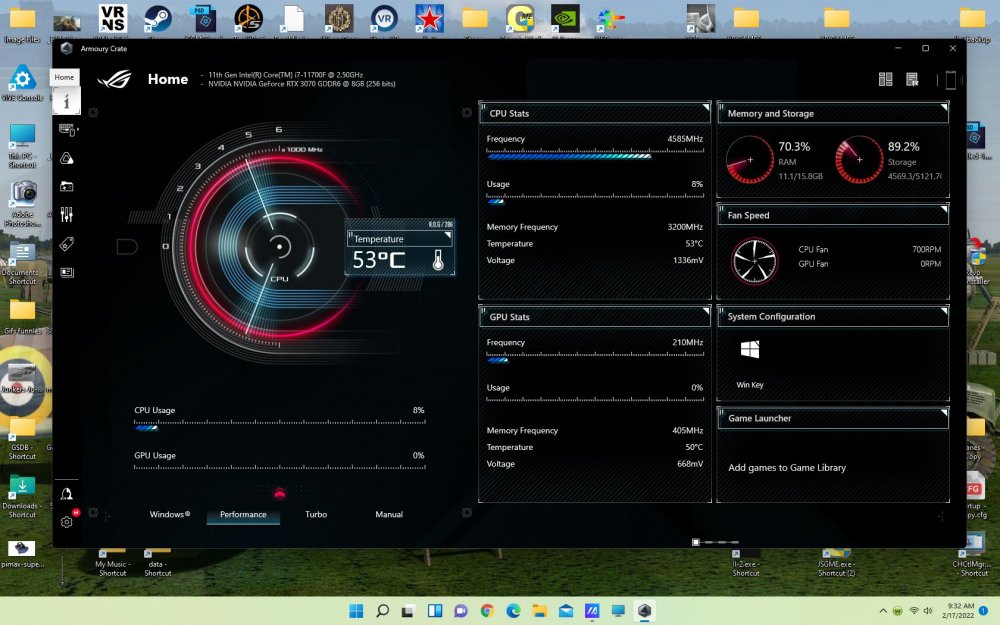Open the Device keyboard-mouse icon in sidebar
1000x625 pixels.
pyautogui.click(x=67, y=129)
